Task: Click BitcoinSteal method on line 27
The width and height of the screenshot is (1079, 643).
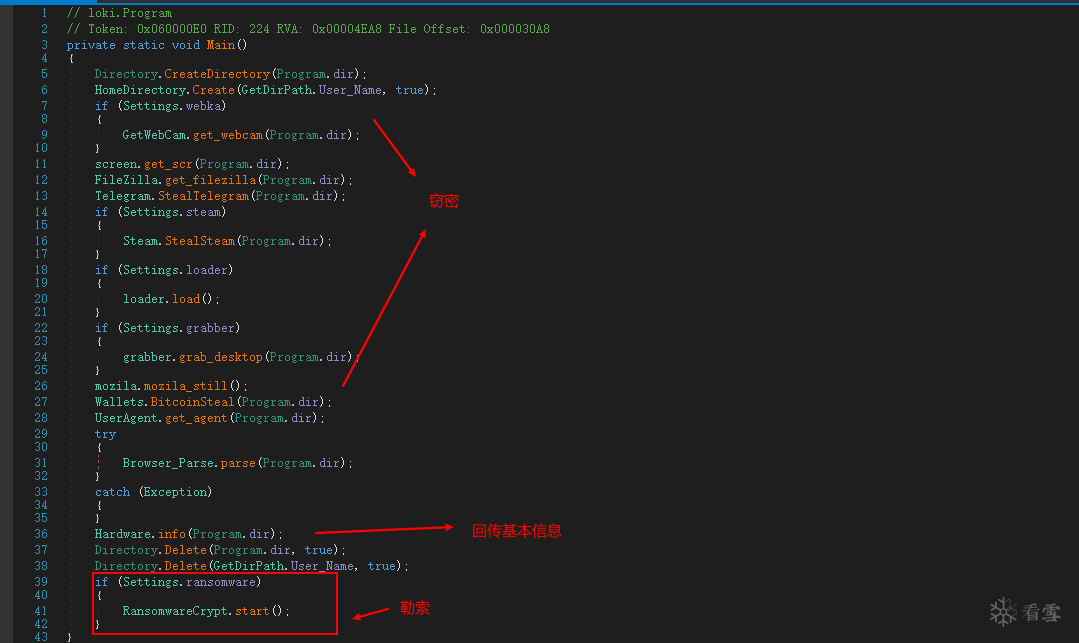Action: (192, 401)
